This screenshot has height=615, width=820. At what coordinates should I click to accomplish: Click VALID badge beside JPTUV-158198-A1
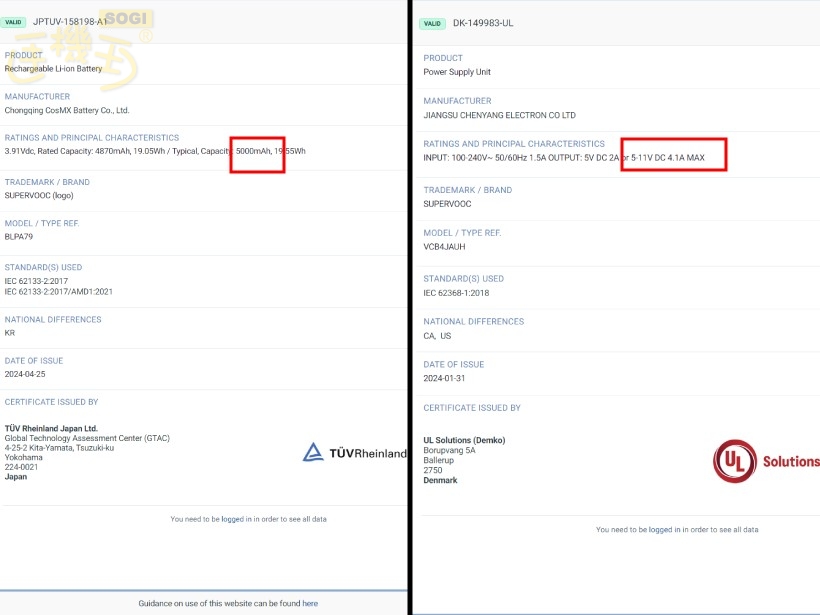point(14,21)
